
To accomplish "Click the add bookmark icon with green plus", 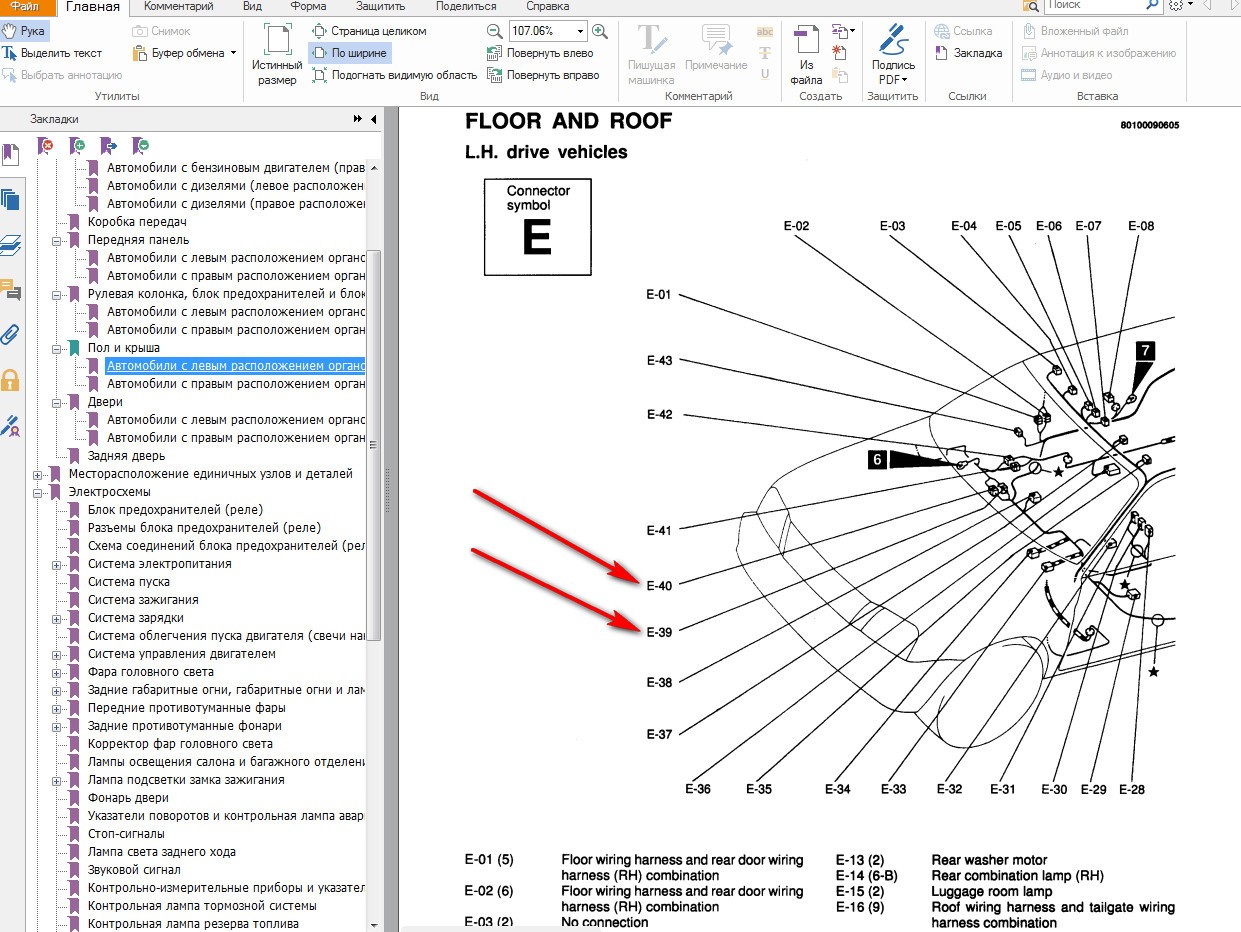I will click(x=77, y=146).
